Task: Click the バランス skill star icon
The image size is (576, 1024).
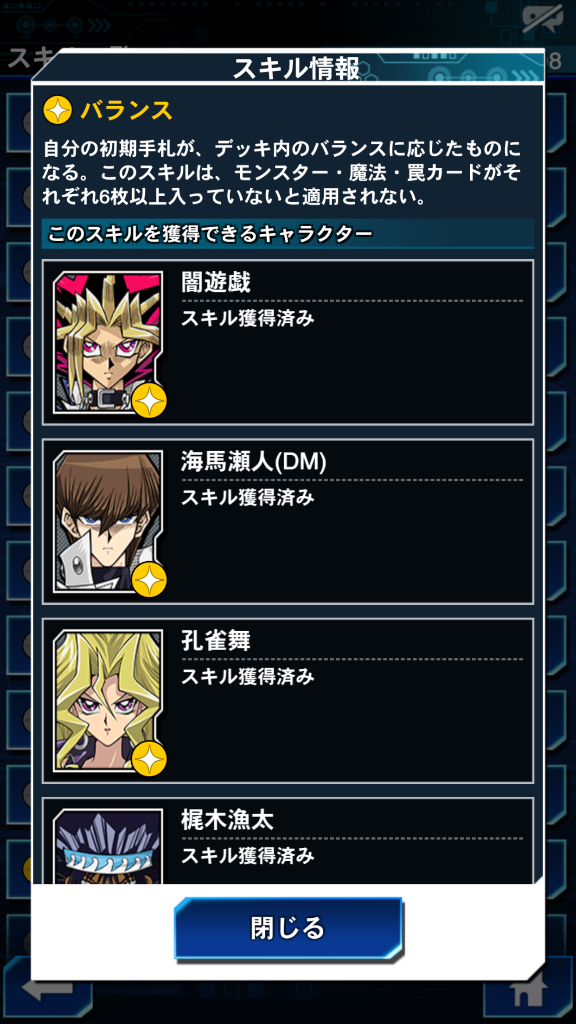Action: point(57,111)
